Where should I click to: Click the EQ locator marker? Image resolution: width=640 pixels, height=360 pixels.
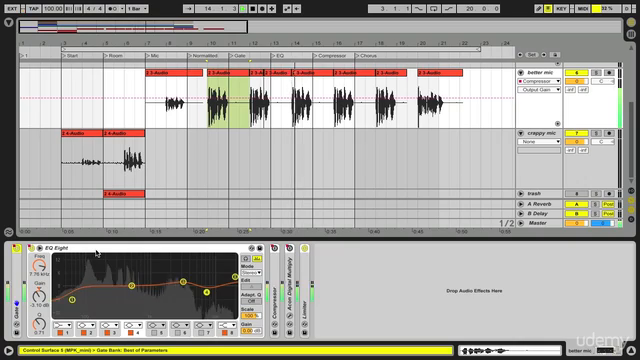click(278, 56)
